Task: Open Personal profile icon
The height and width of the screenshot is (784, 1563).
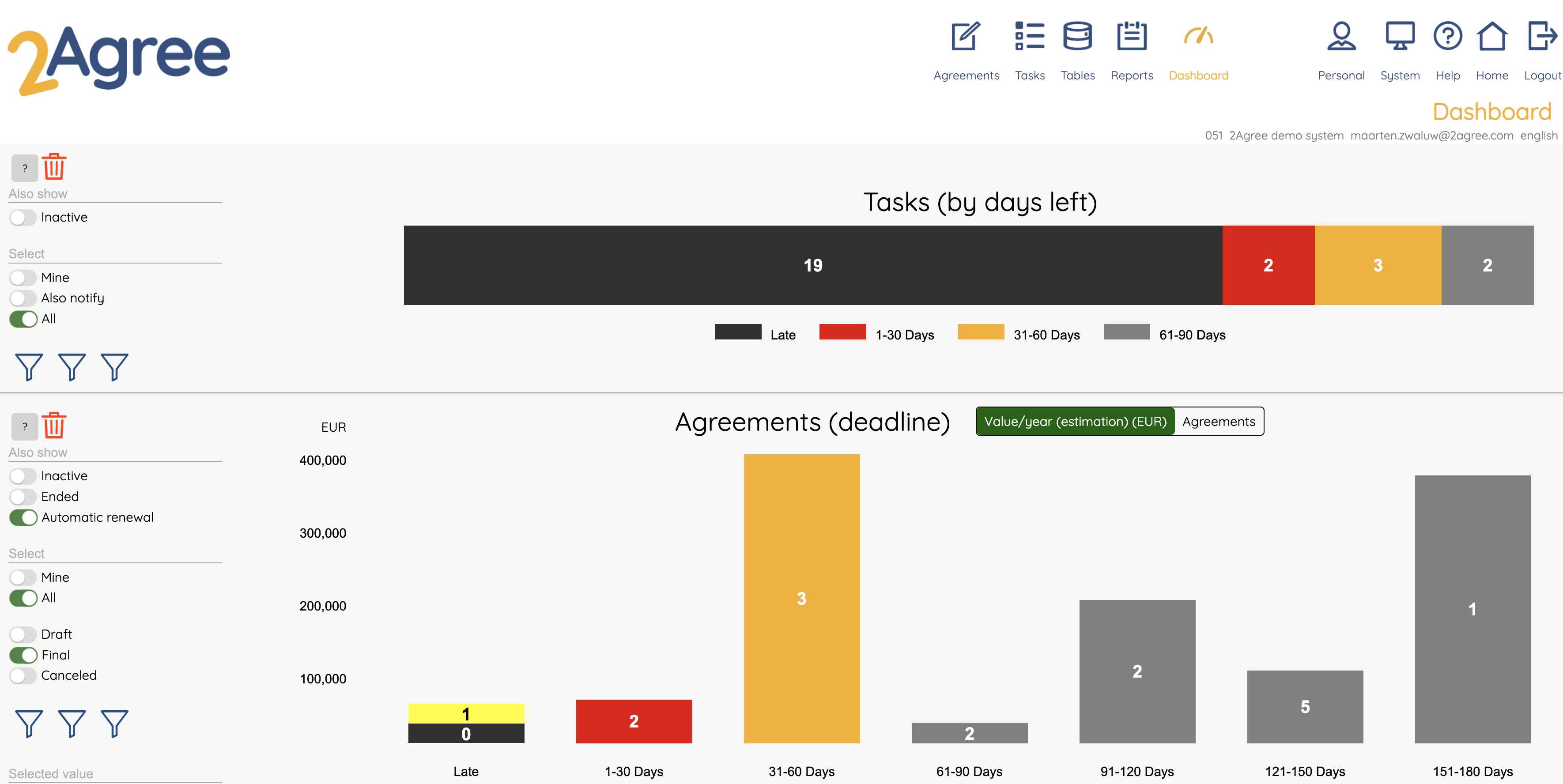Action: 1340,37
